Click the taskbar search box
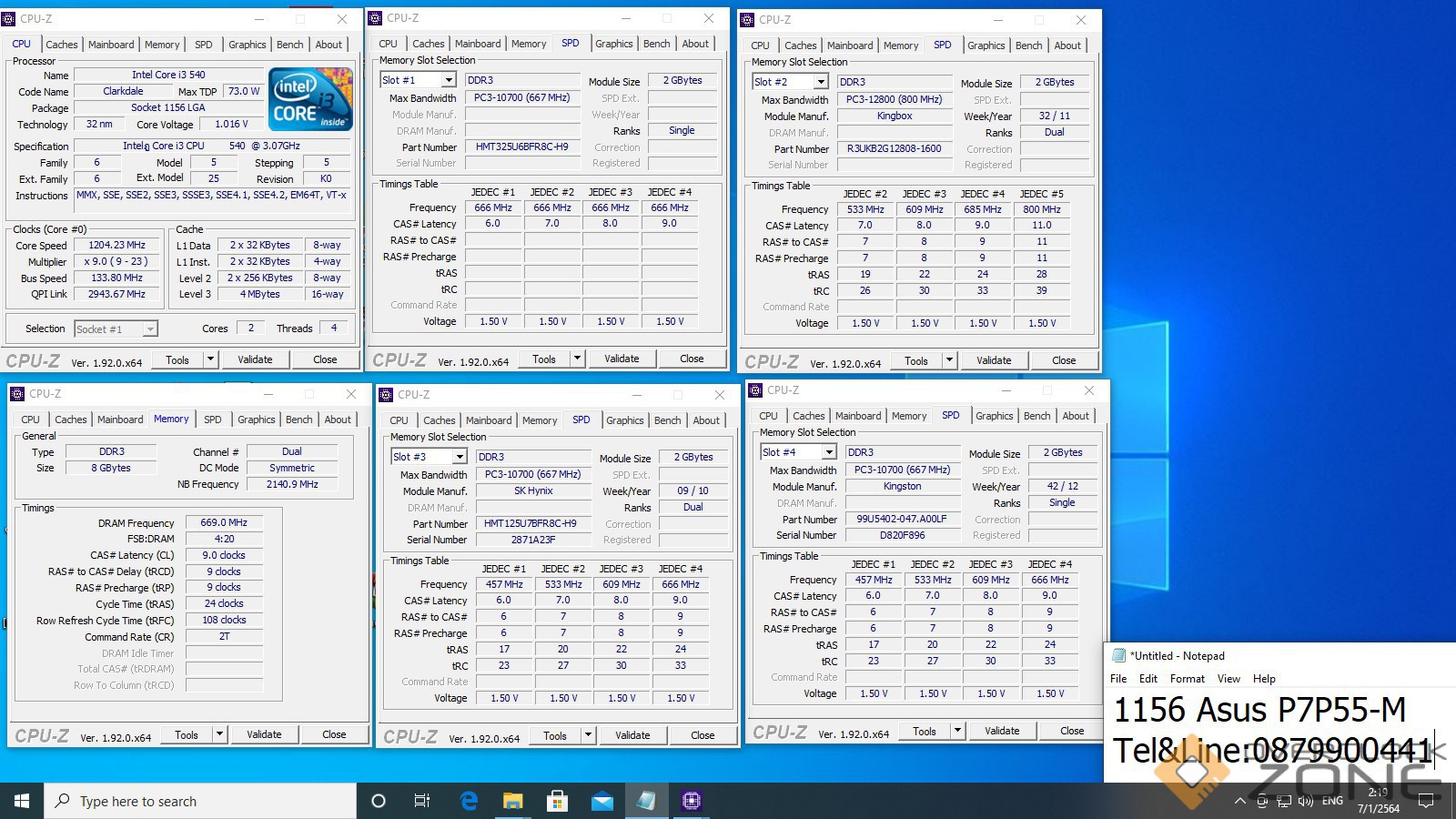The width and height of the screenshot is (1456, 819). click(200, 801)
